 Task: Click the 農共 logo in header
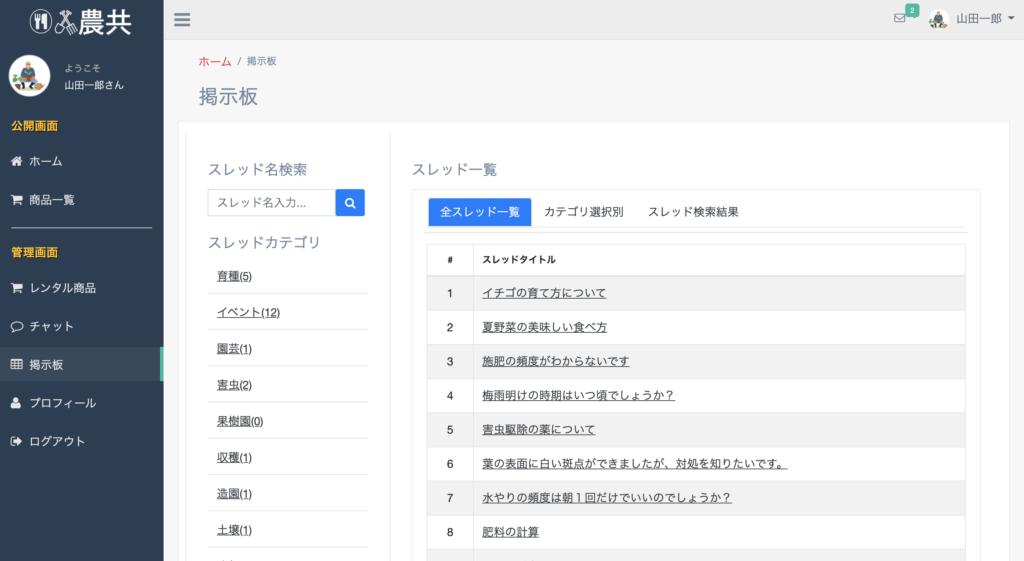(x=81, y=20)
